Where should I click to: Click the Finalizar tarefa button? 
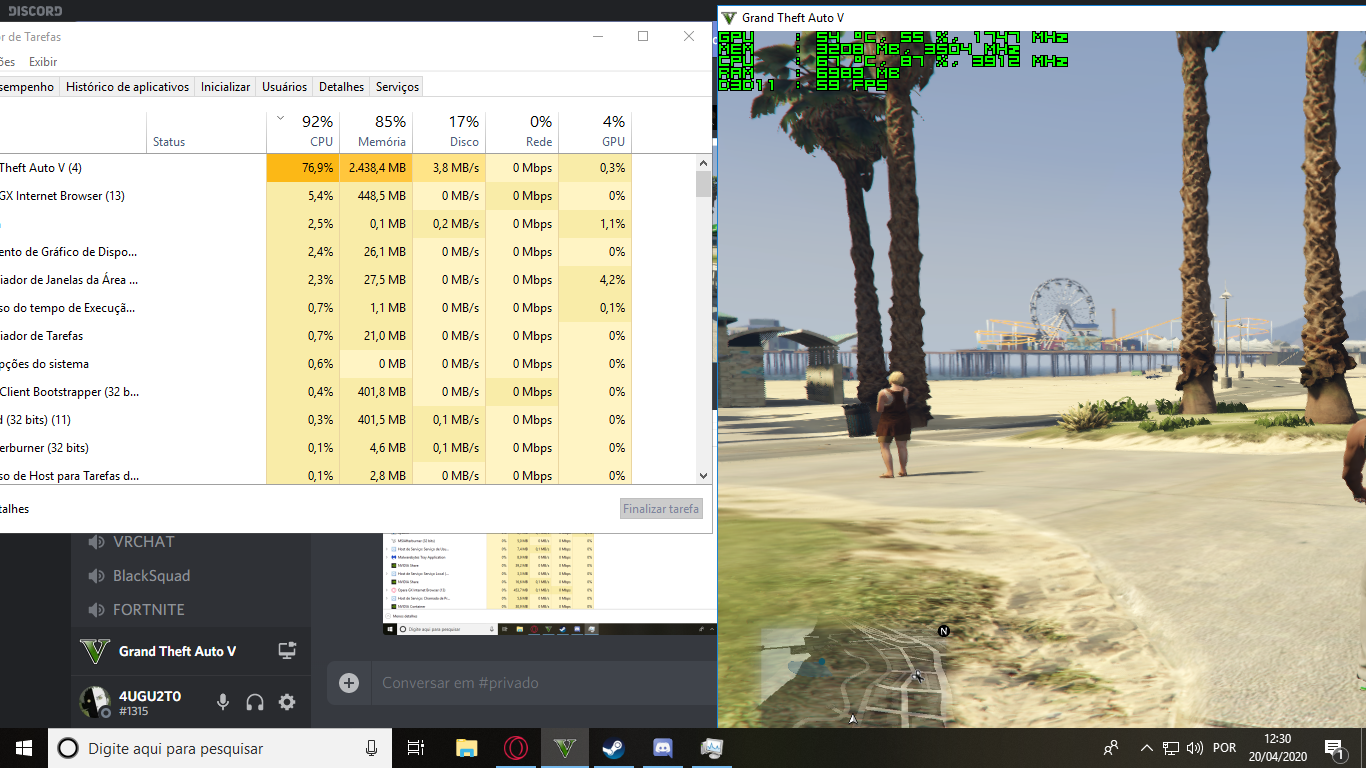(661, 509)
